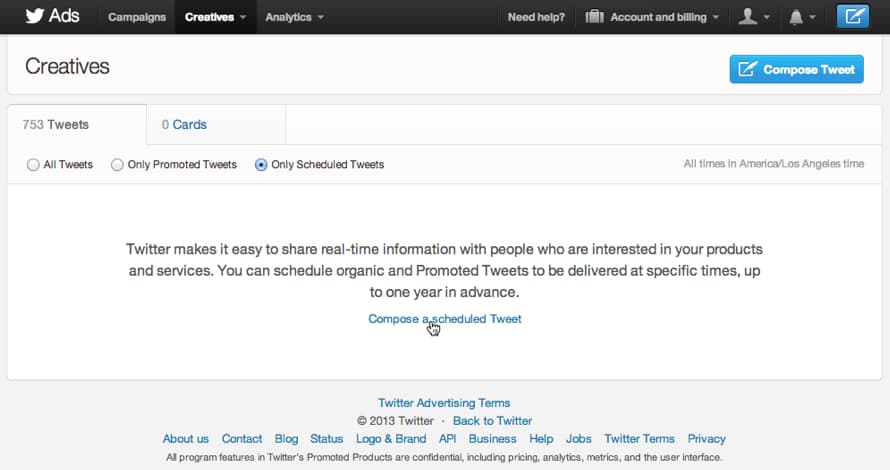Expand the Analytics dropdown menu
The image size is (890, 470).
[x=294, y=17]
